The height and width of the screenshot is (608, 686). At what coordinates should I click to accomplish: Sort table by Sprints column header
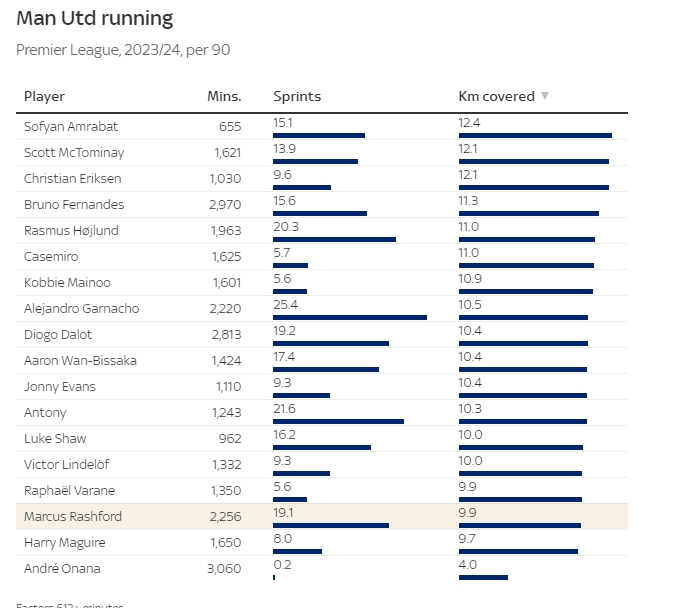pos(297,97)
